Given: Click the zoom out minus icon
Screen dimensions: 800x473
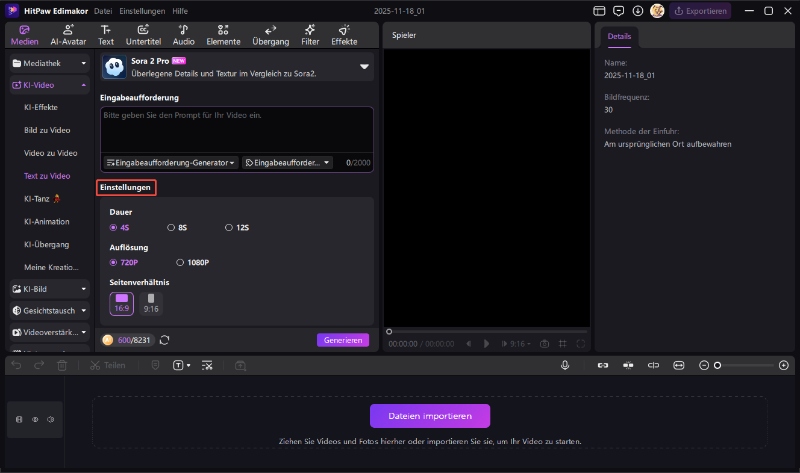Looking at the screenshot, I should click(704, 365).
